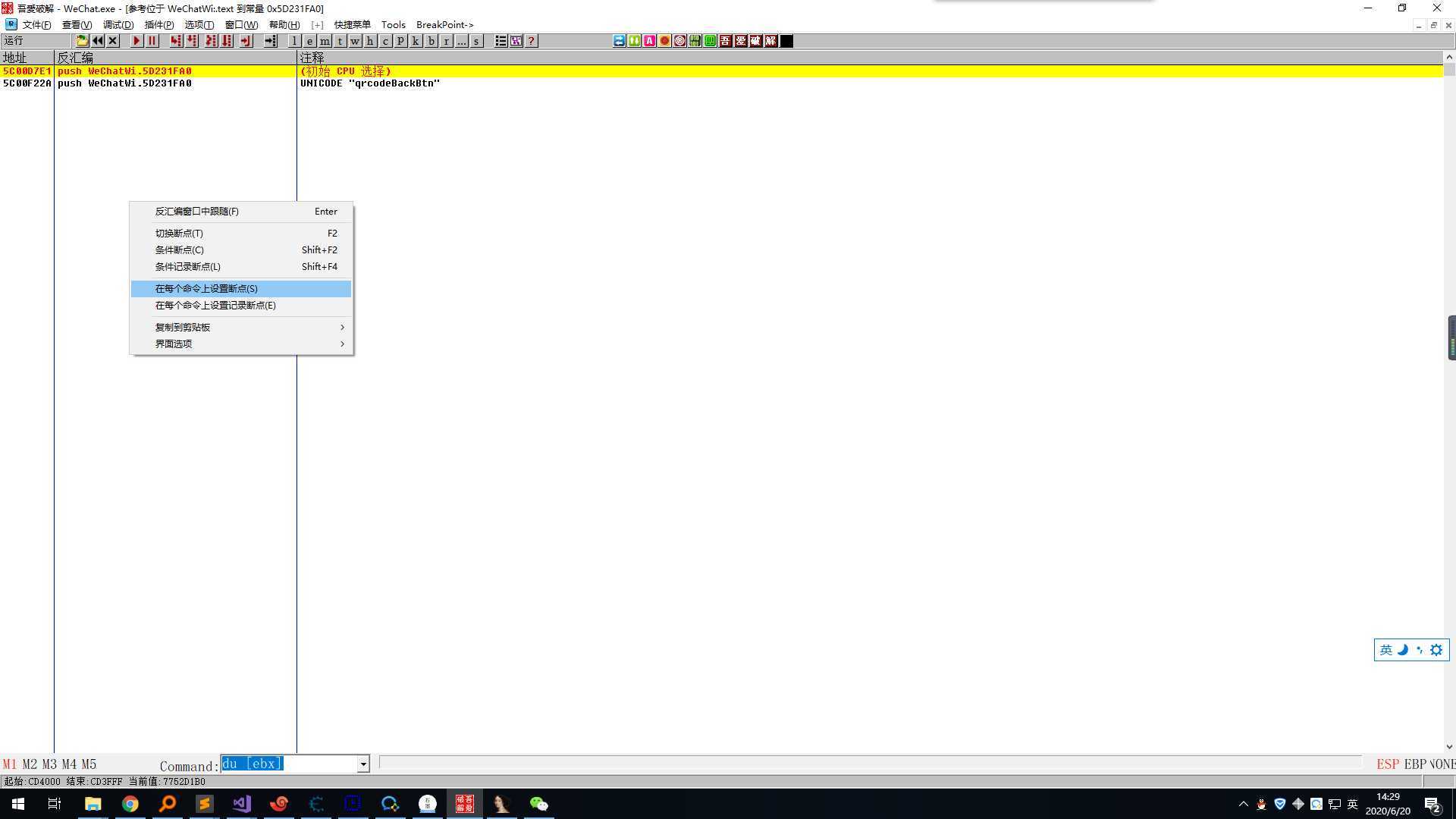Open Windows 'w' button
1456x819 pixels.
[355, 41]
